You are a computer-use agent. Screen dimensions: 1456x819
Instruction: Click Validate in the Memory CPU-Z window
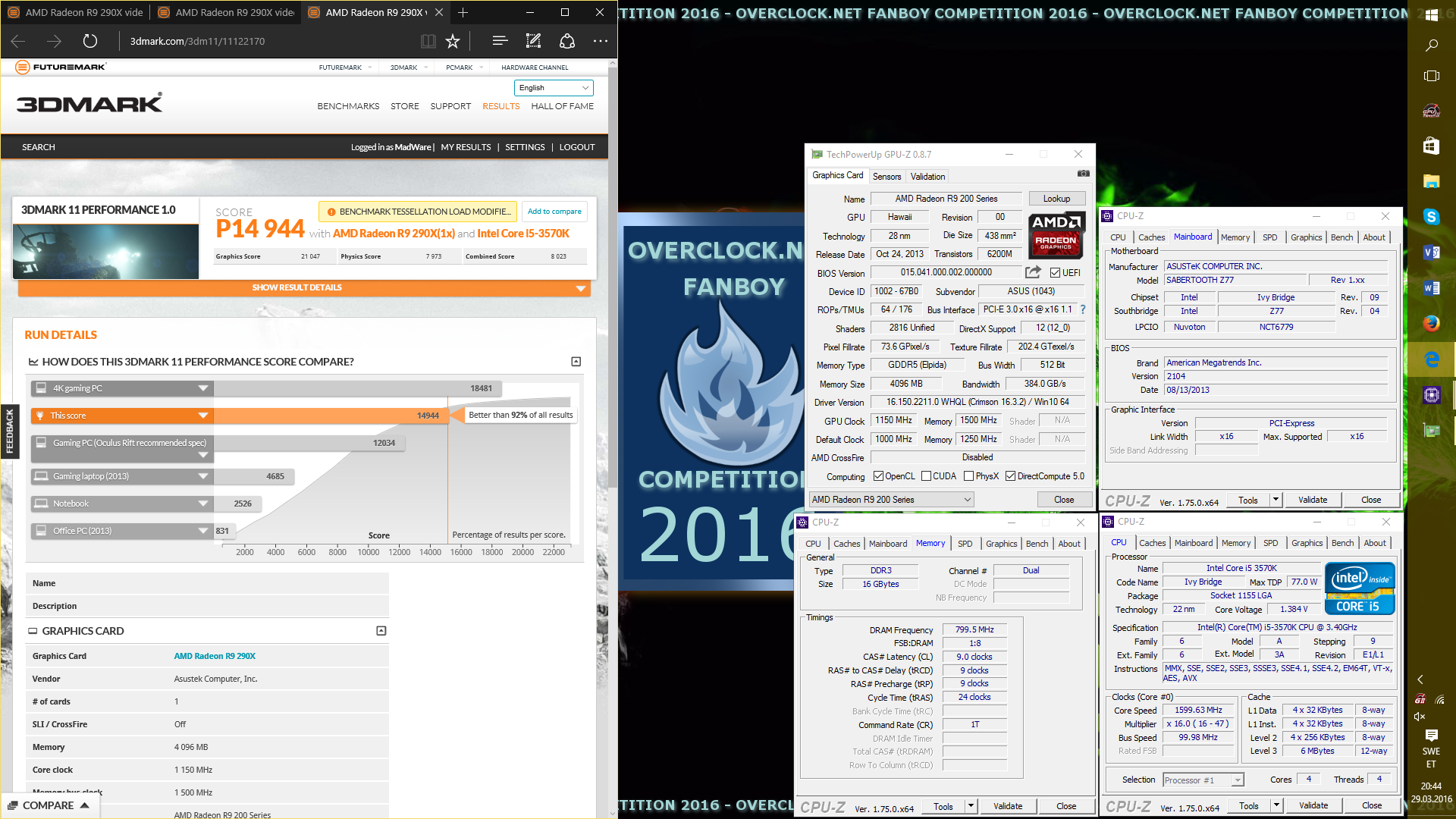[1008, 806]
